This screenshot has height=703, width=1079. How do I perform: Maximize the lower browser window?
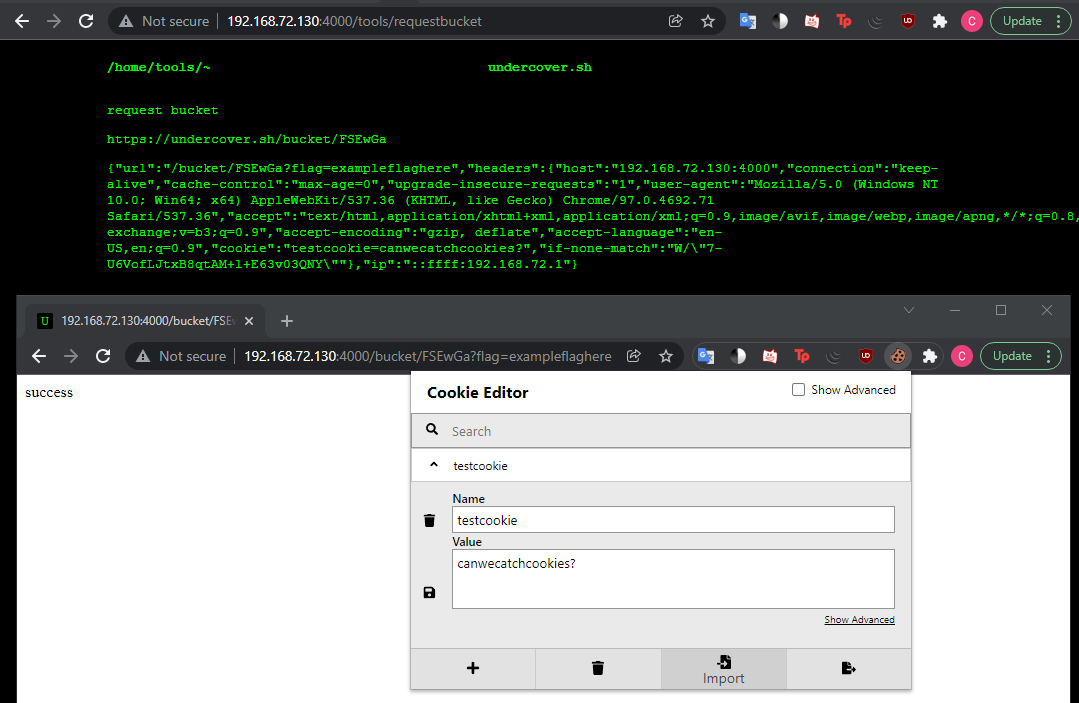click(1001, 310)
